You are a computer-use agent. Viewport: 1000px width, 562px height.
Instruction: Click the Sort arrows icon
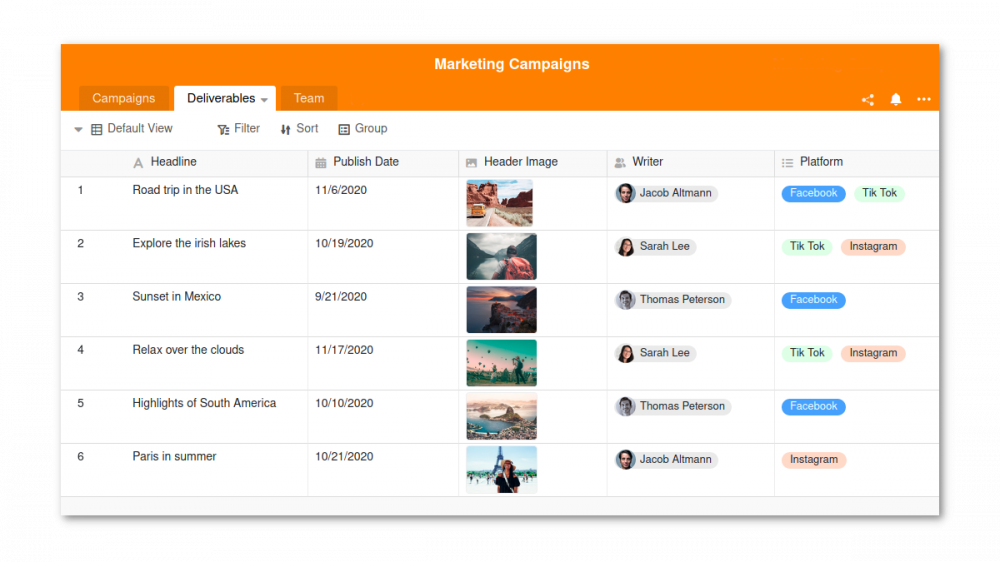[x=285, y=129]
